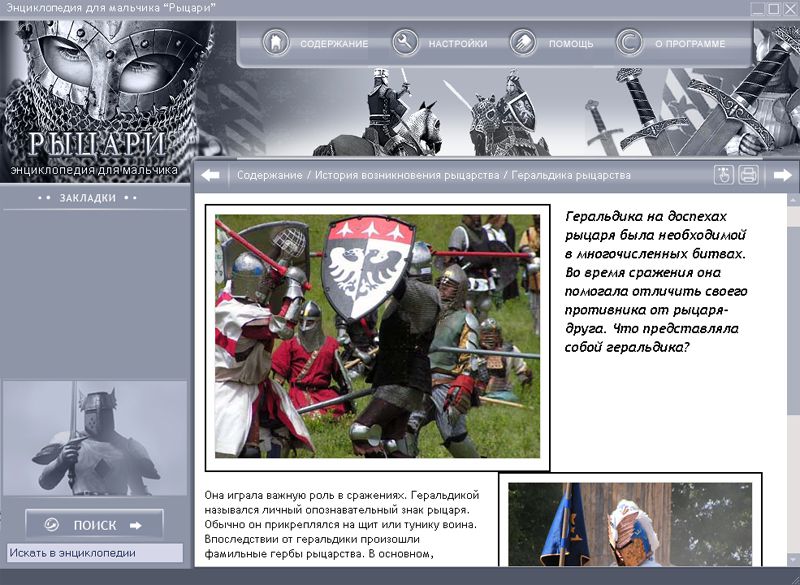Screen dimensions: 800x585
Task: Go forward with the right arrow icon
Action: [x=783, y=175]
